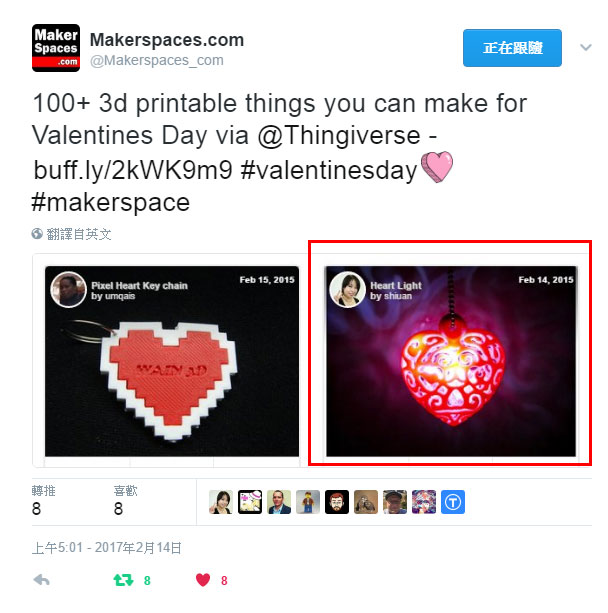Click the MakerSpaces.com profile logo
608x613 pixels.
point(56,48)
